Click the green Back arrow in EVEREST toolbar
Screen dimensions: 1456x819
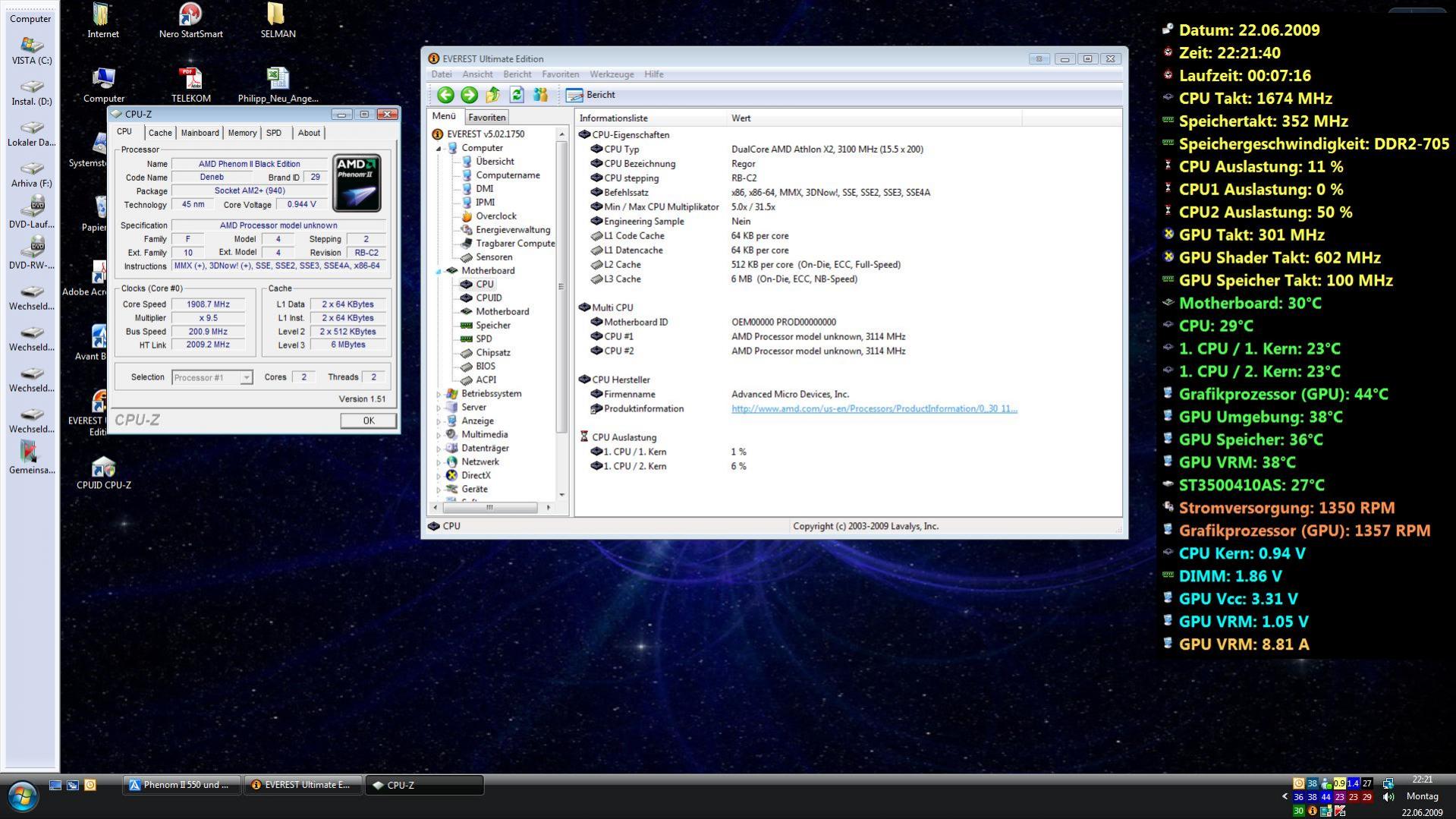tap(445, 95)
